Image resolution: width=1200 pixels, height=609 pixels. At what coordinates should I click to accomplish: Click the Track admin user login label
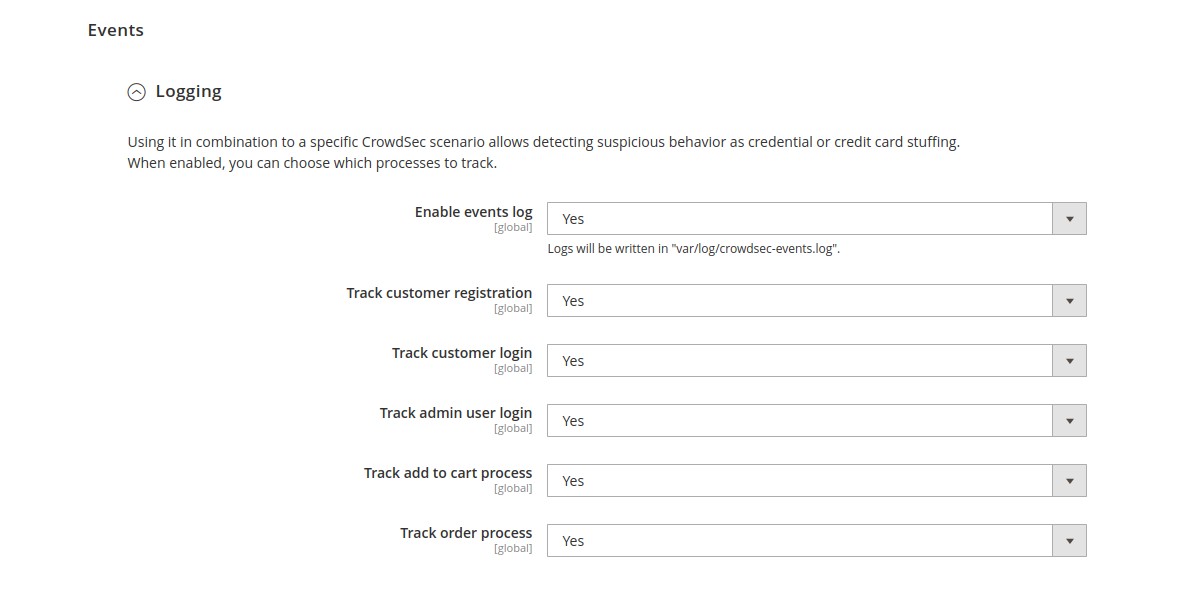tap(455, 413)
